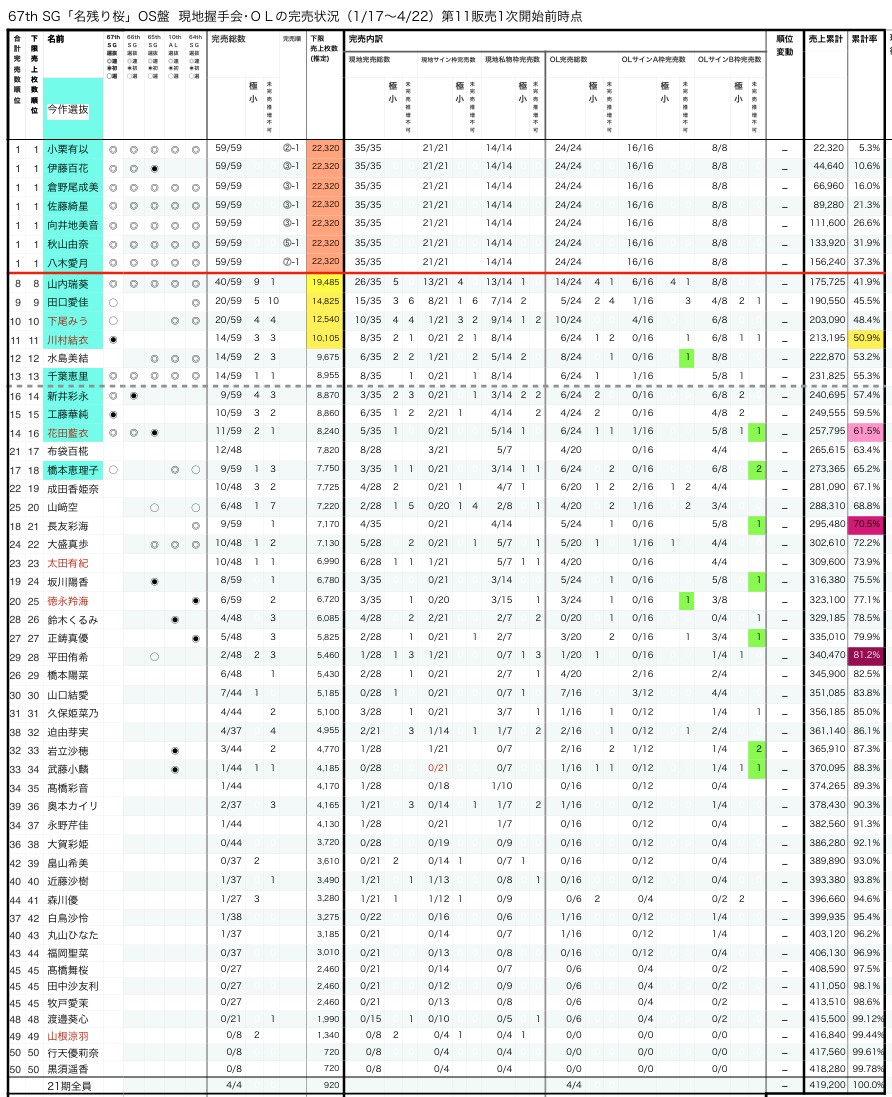Click the yellow highlighted 50.9% cell
The width and height of the screenshot is (892, 1097).
tap(867, 339)
